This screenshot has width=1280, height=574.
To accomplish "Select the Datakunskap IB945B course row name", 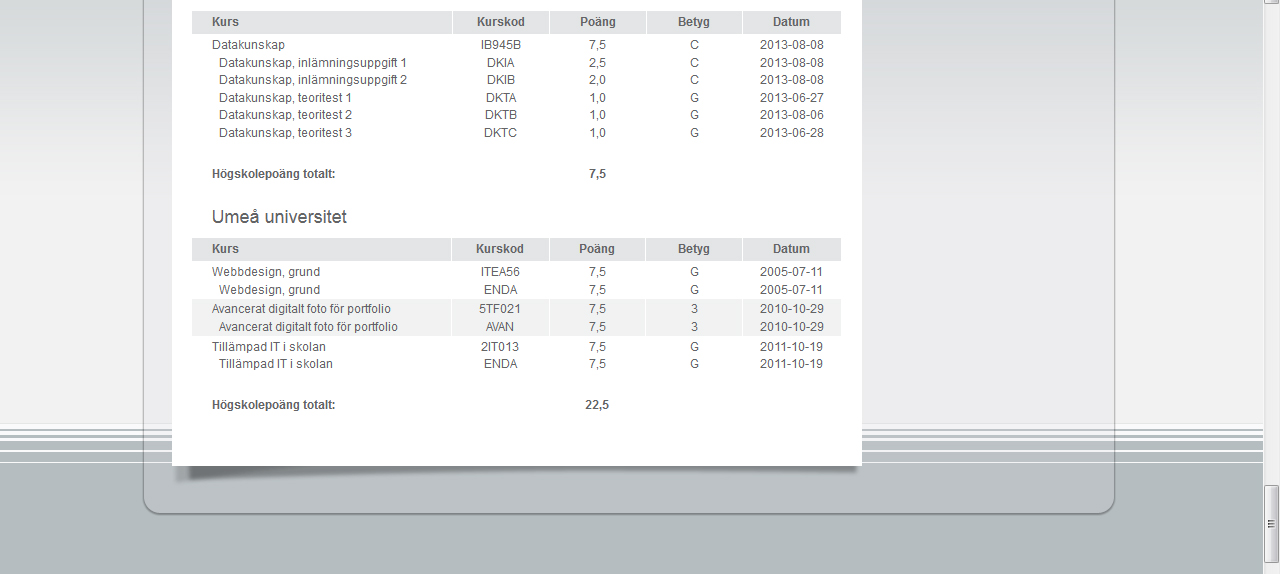I will 248,45.
